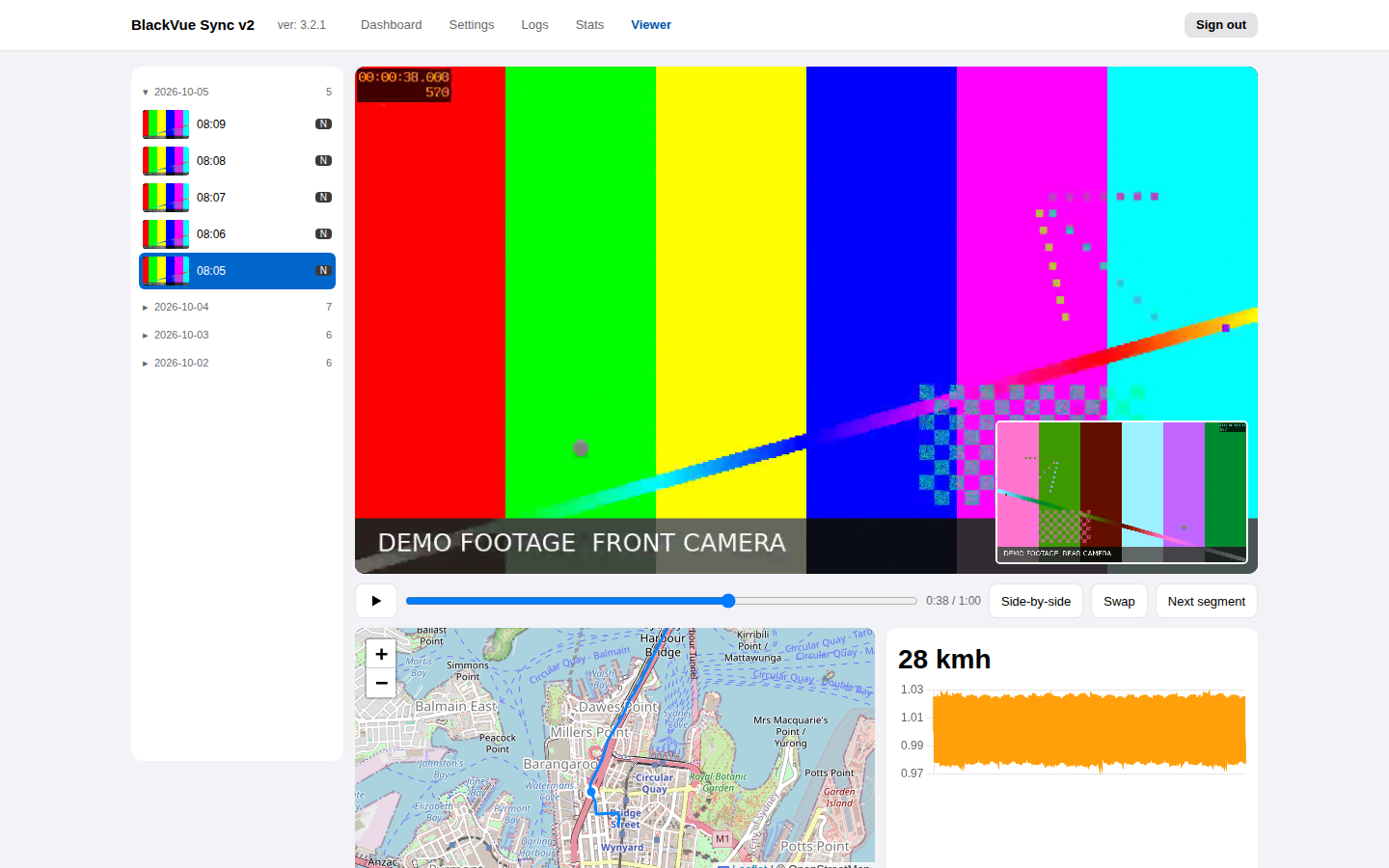The height and width of the screenshot is (868, 1389).
Task: Click the 0:38 / 1:00 time display
Action: point(953,601)
